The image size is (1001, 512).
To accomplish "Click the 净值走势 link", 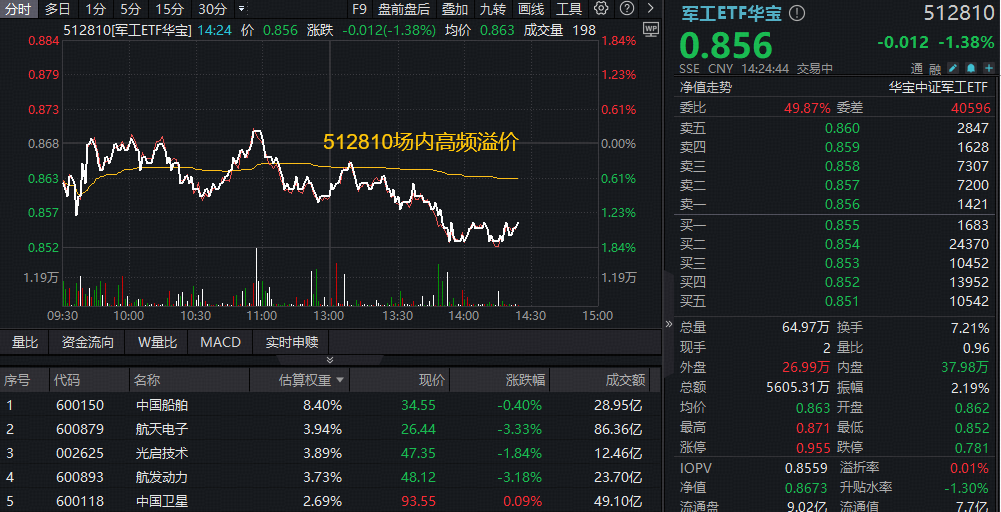I will (x=706, y=87).
